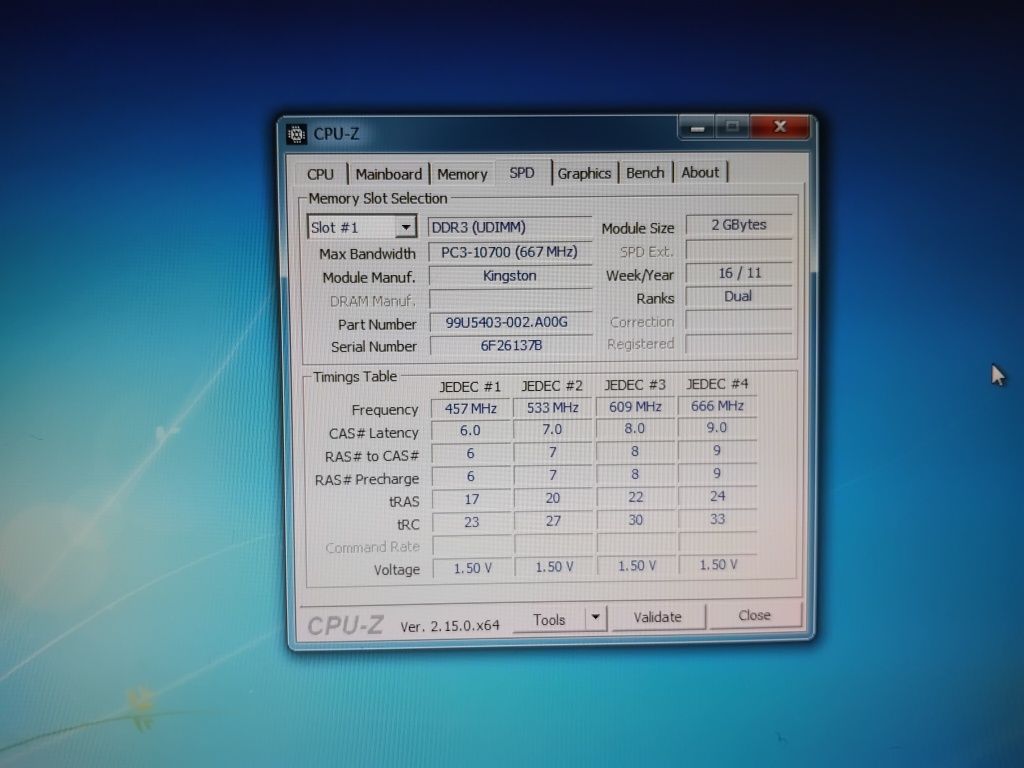Click the empty Registered field
Screen dimensions: 1024x768
[739, 343]
